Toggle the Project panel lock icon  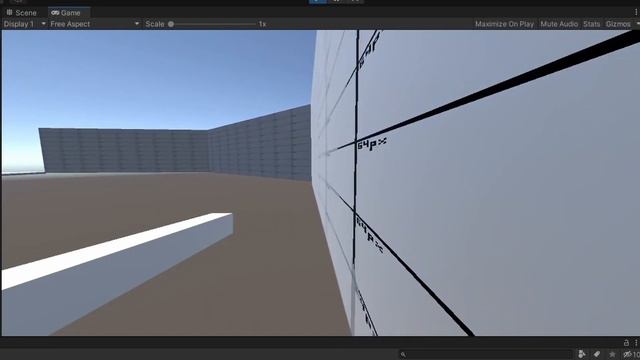626,342
